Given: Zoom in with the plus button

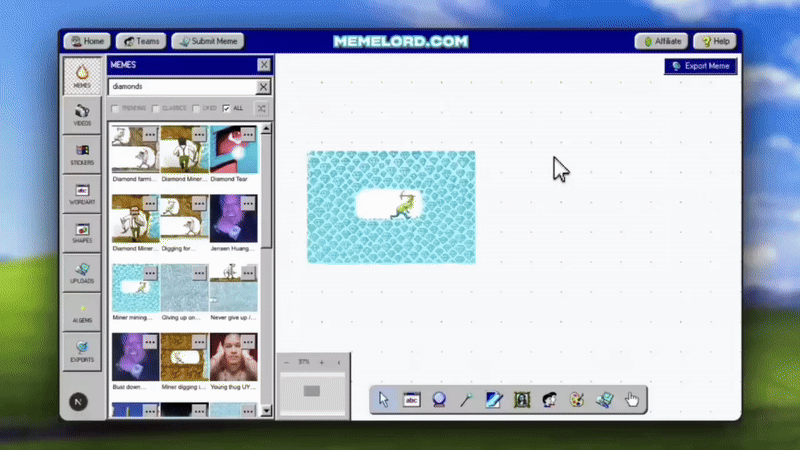Looking at the screenshot, I should [321, 362].
